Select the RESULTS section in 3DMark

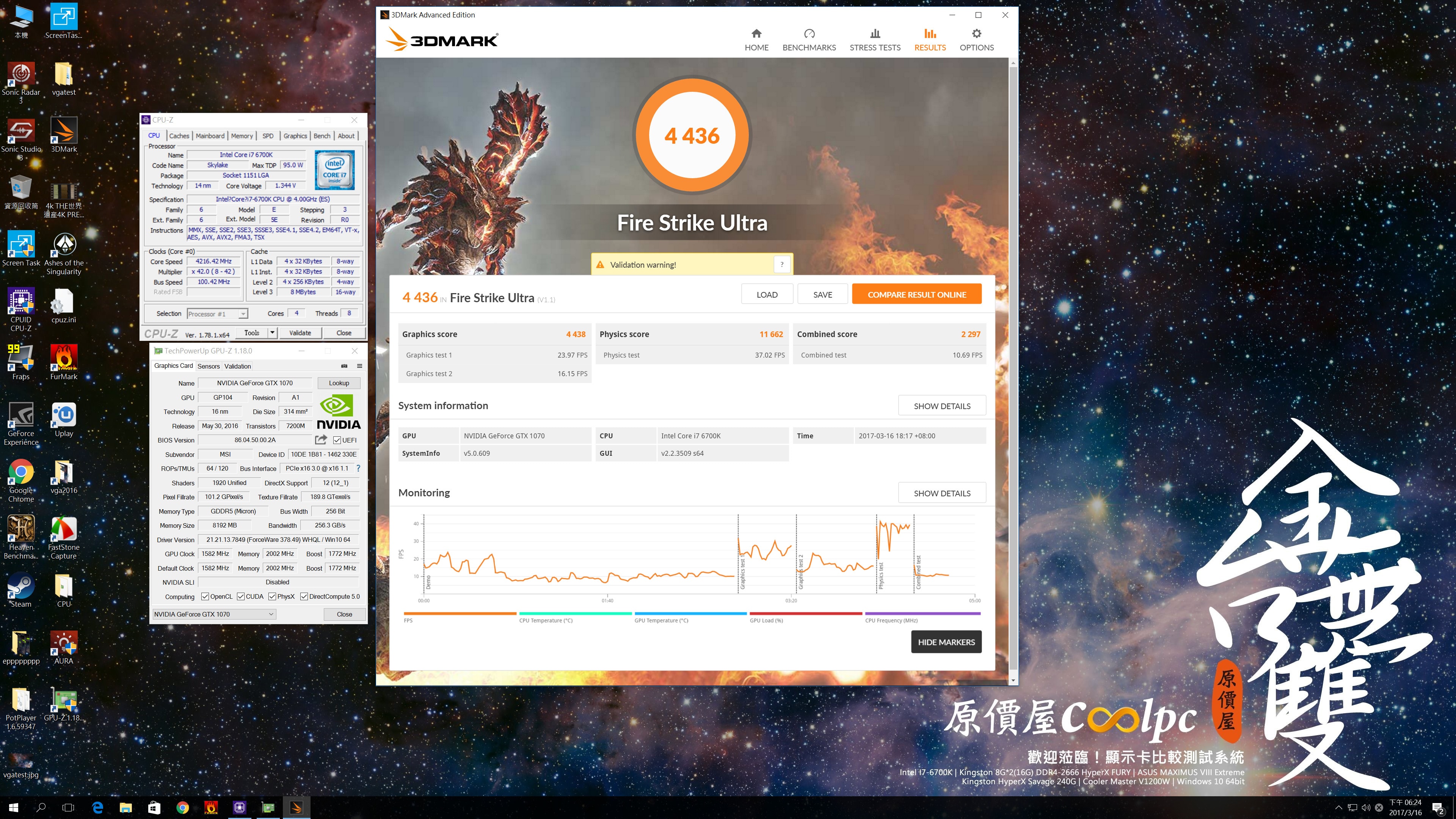point(930,40)
